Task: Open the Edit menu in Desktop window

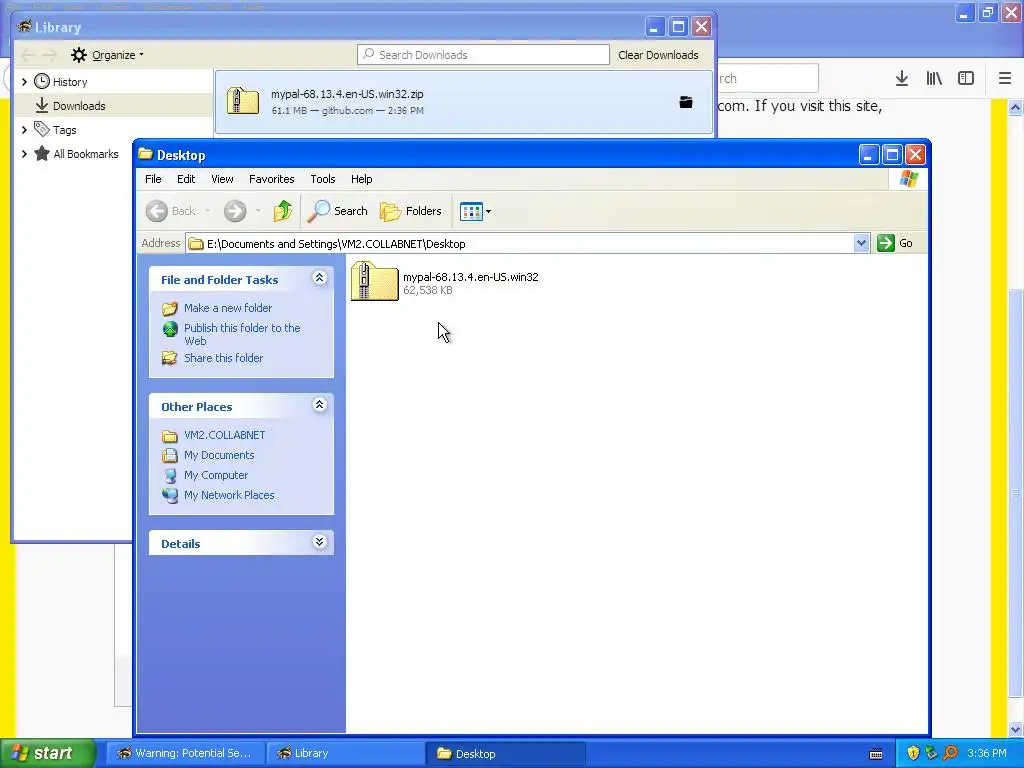Action: pyautogui.click(x=186, y=179)
